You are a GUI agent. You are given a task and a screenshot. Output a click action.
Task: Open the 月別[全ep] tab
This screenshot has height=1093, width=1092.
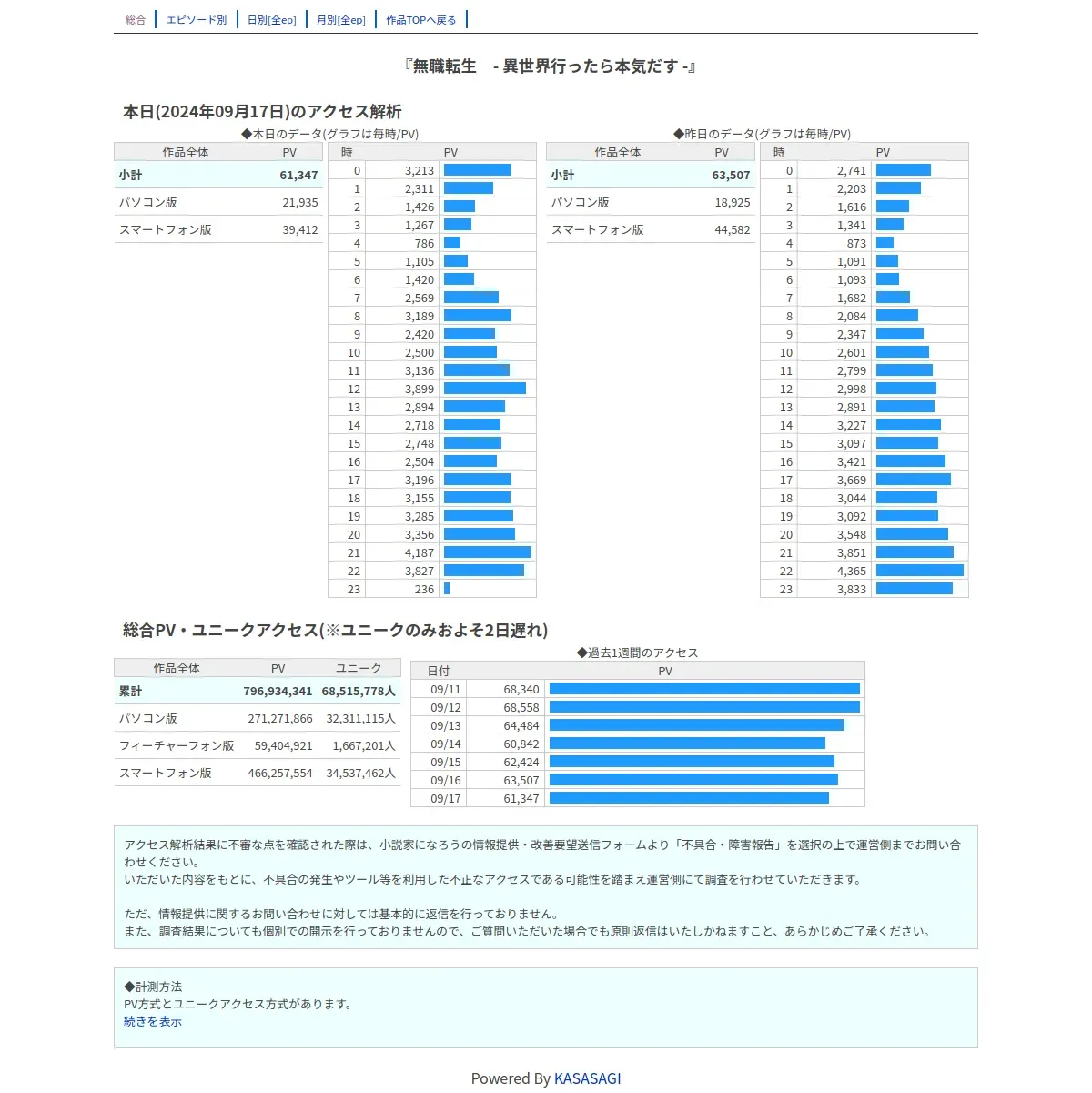click(341, 20)
